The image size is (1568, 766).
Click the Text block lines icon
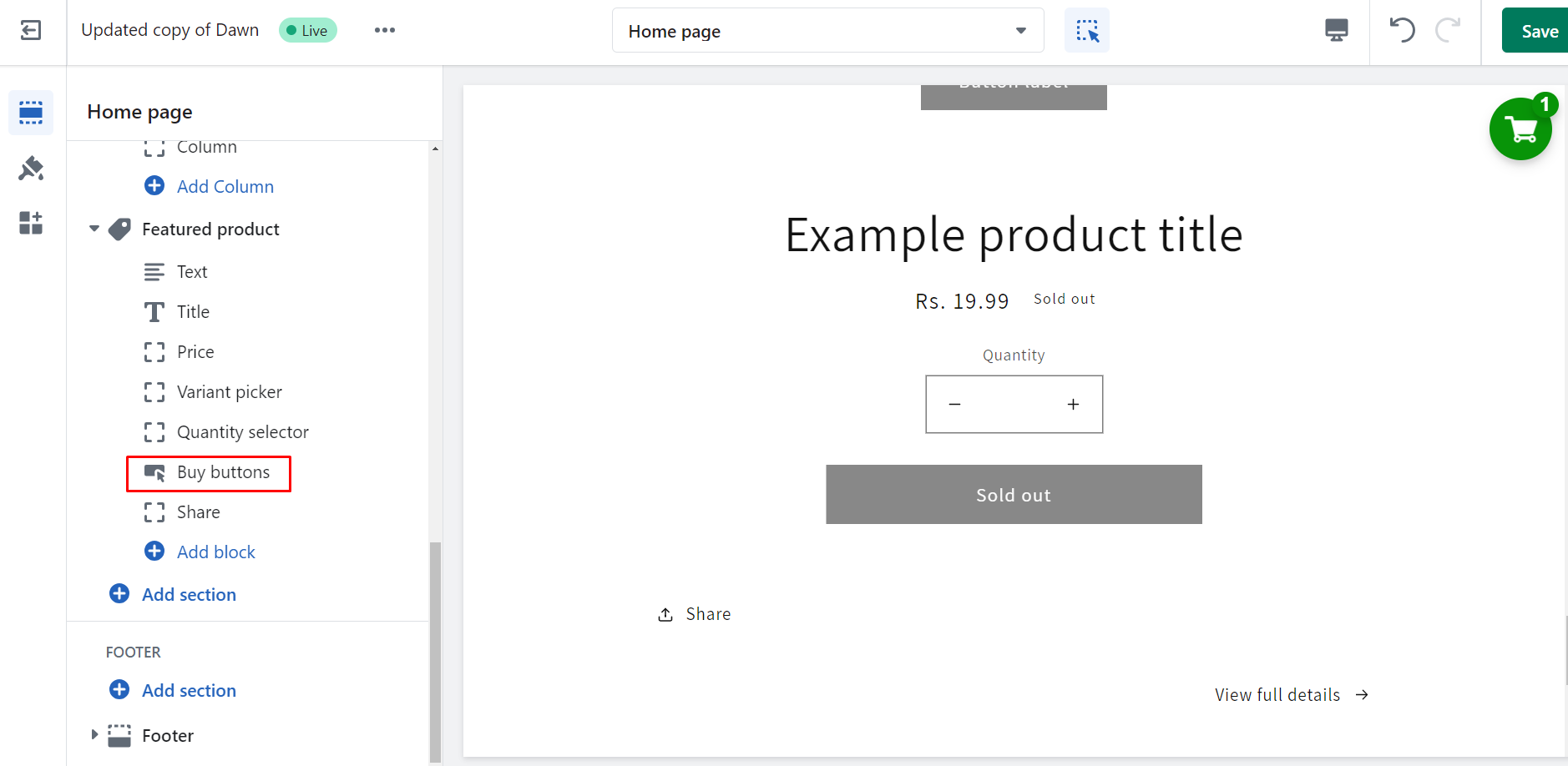click(154, 272)
